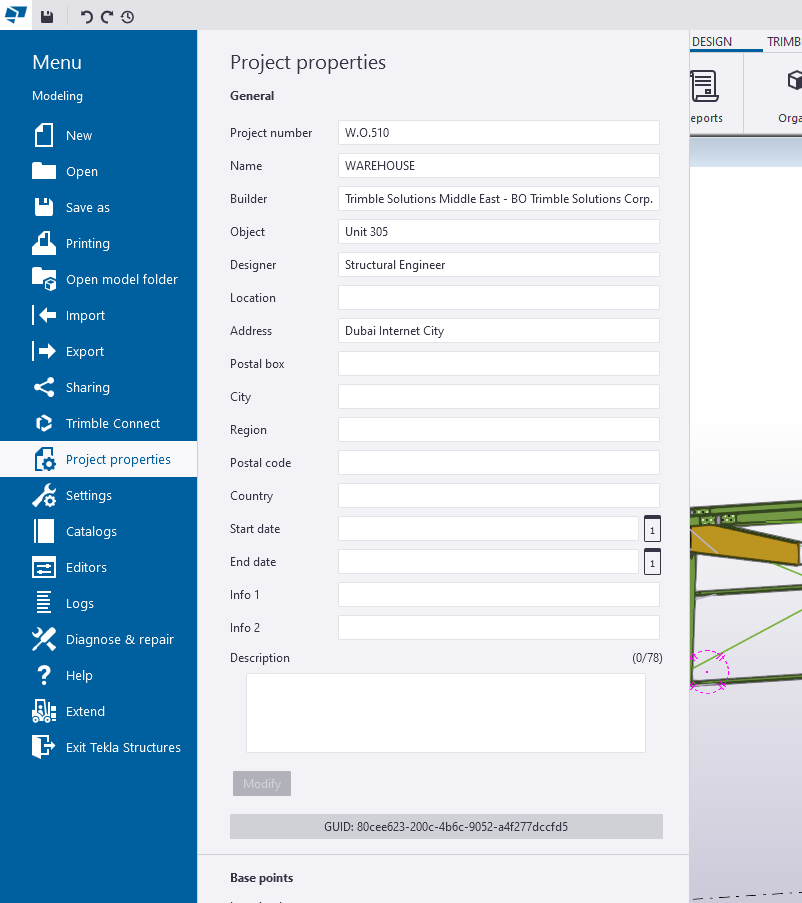Click the Name field containing WAREHOUSE
This screenshot has height=903, width=802.
click(499, 166)
